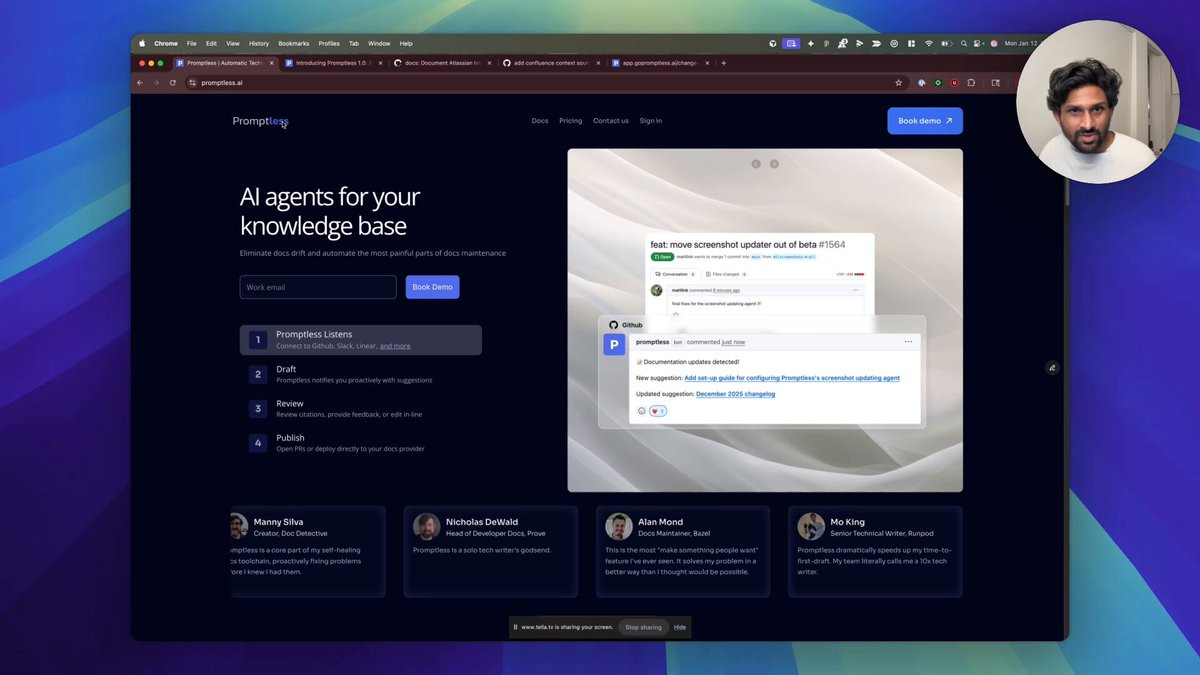Viewport: 1200px width, 675px height.
Task: Click Github icon in the preview card
Action: pyautogui.click(x=614, y=325)
